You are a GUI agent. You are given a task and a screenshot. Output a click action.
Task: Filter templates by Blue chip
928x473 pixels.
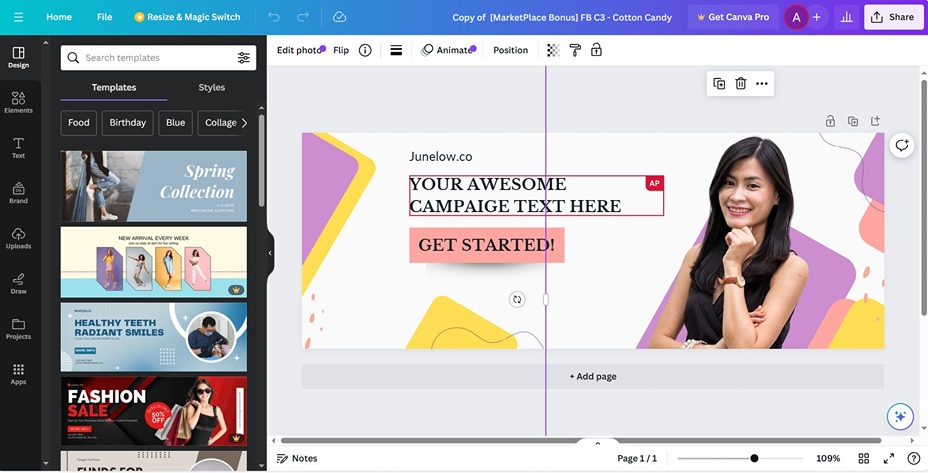[175, 123]
